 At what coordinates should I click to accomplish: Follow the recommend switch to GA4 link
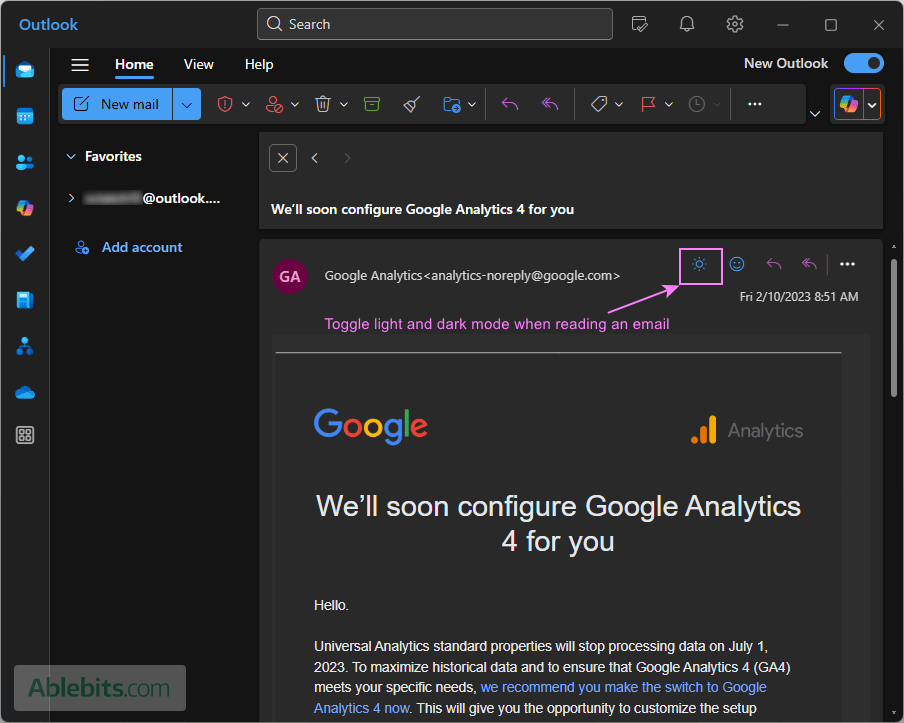click(x=540, y=698)
